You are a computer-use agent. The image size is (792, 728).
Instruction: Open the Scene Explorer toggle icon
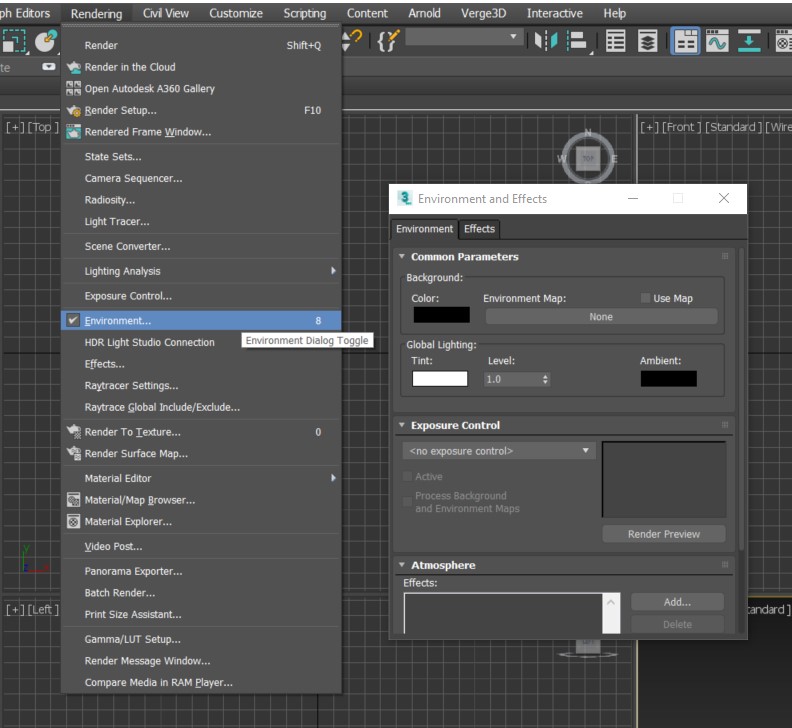tap(615, 40)
